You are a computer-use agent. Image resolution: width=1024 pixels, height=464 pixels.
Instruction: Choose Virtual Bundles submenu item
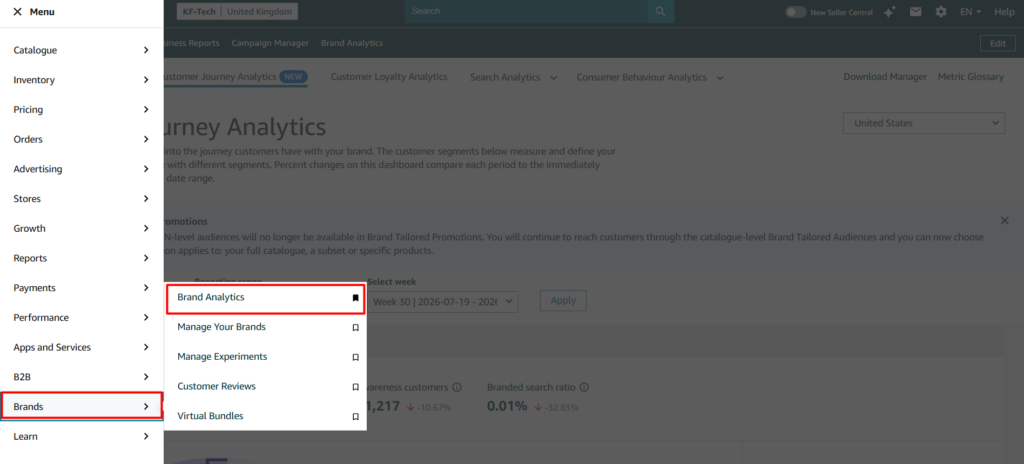point(265,416)
